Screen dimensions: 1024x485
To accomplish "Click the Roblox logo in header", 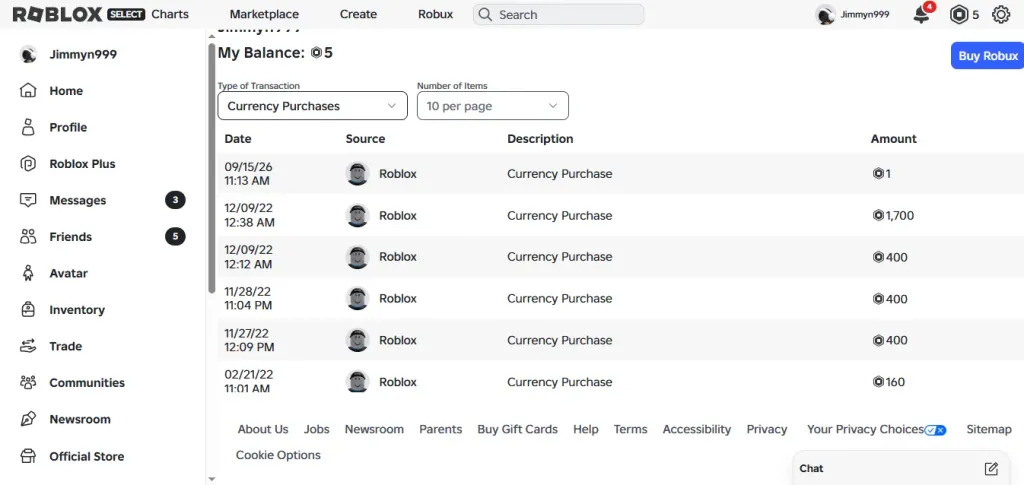I will click(57, 14).
